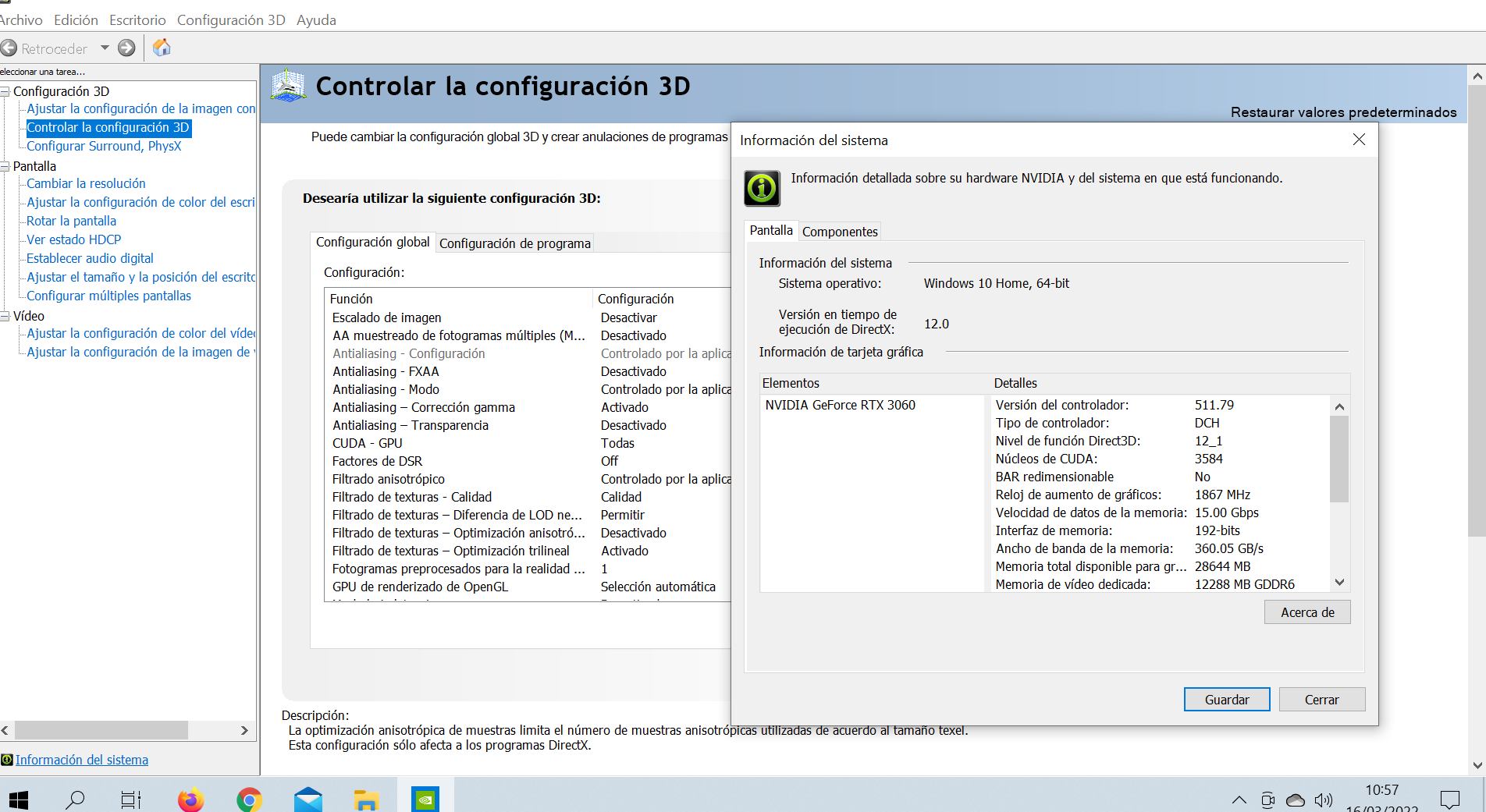Collapse the Vídeo tree node
This screenshot has height=812, width=1486.
[x=5, y=316]
